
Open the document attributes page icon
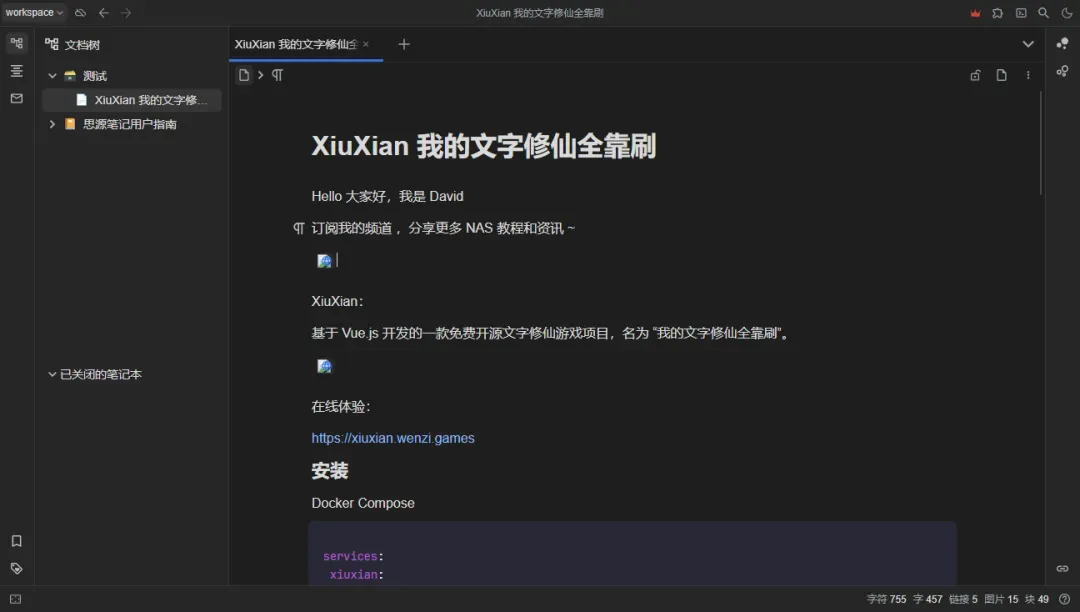[1001, 75]
